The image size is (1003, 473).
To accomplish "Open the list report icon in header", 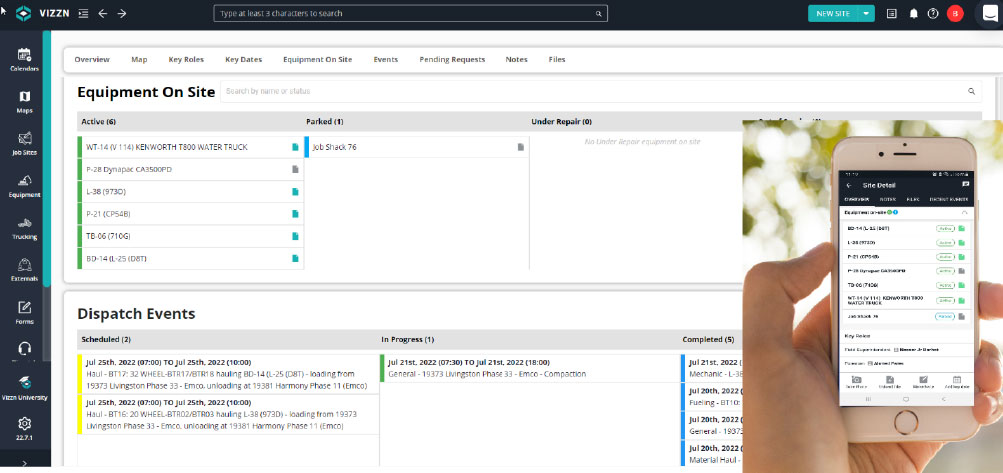I will point(892,13).
